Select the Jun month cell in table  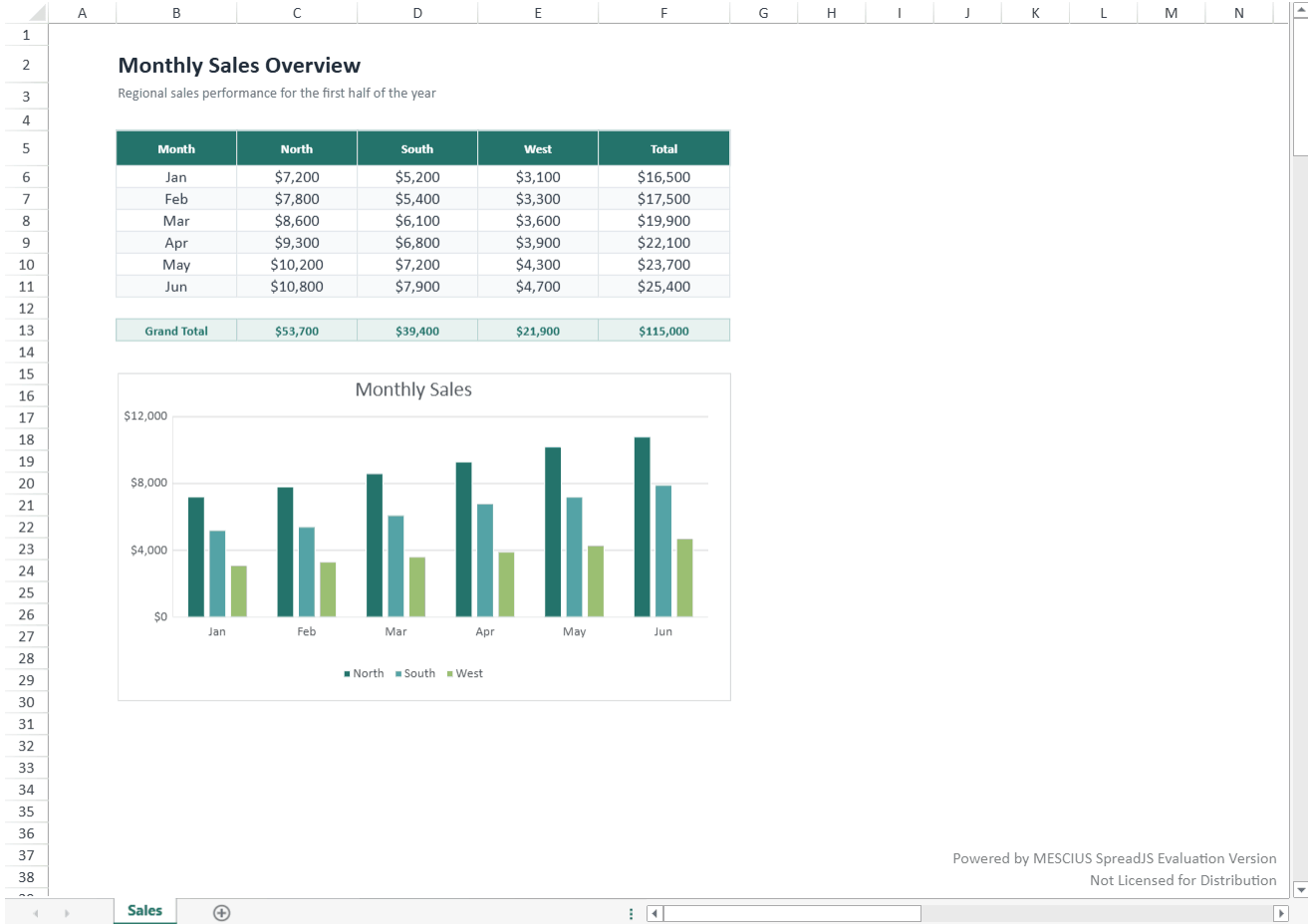point(176,287)
